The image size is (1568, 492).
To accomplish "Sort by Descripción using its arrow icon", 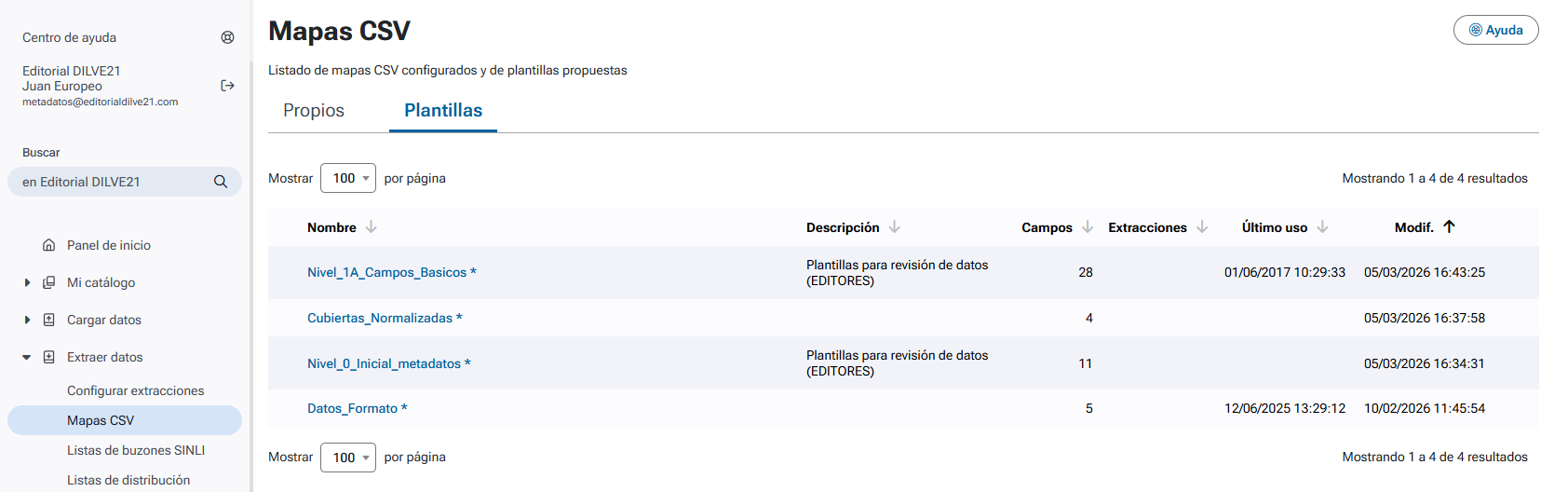I will click(895, 227).
